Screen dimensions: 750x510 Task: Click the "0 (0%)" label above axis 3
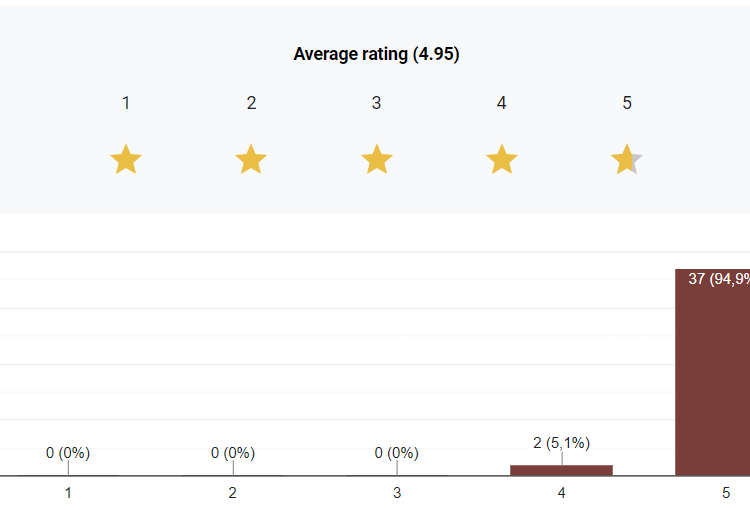pos(397,453)
